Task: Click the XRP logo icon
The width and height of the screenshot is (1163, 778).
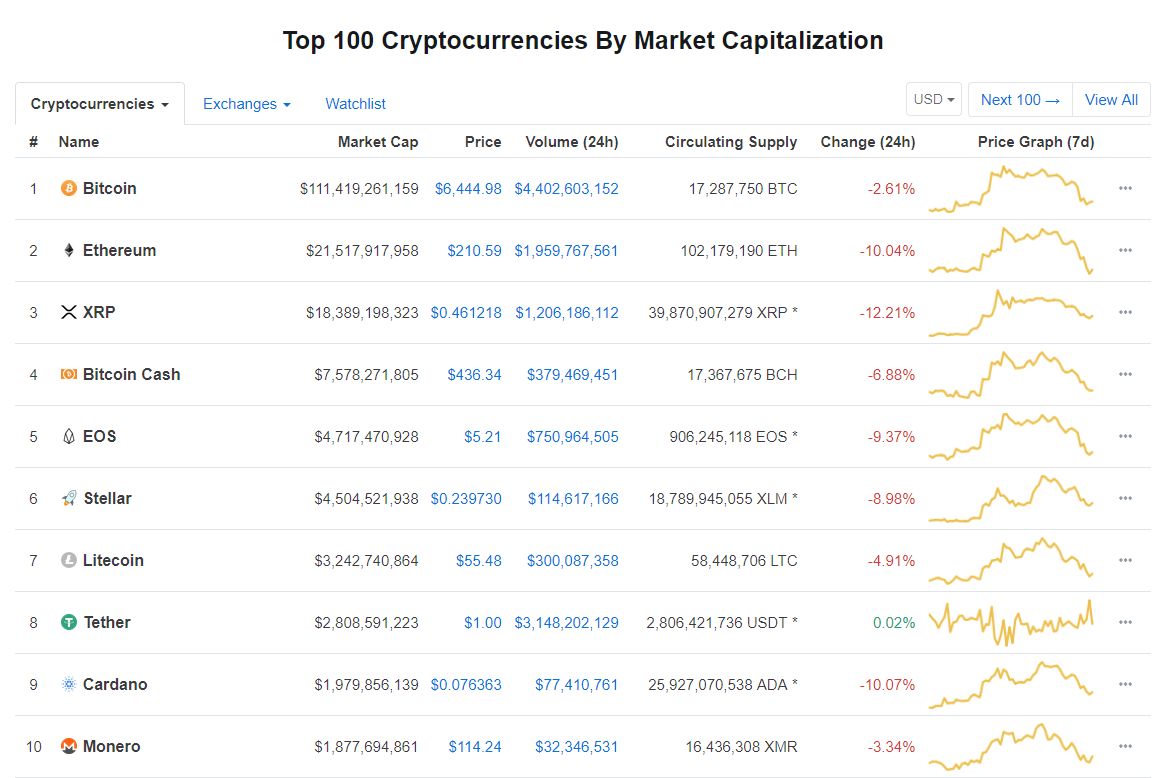Action: tap(69, 312)
